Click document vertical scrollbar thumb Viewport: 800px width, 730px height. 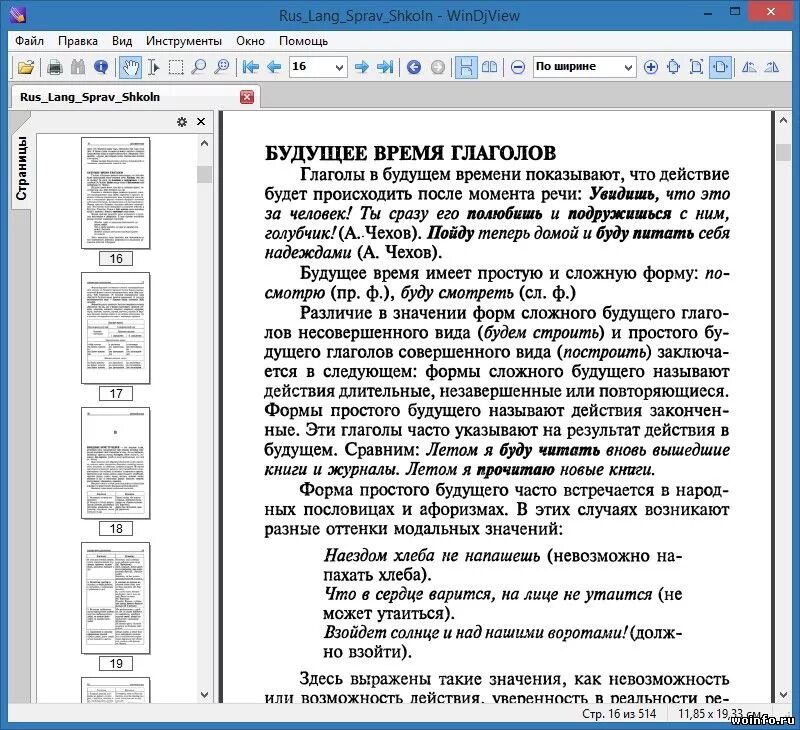(784, 153)
